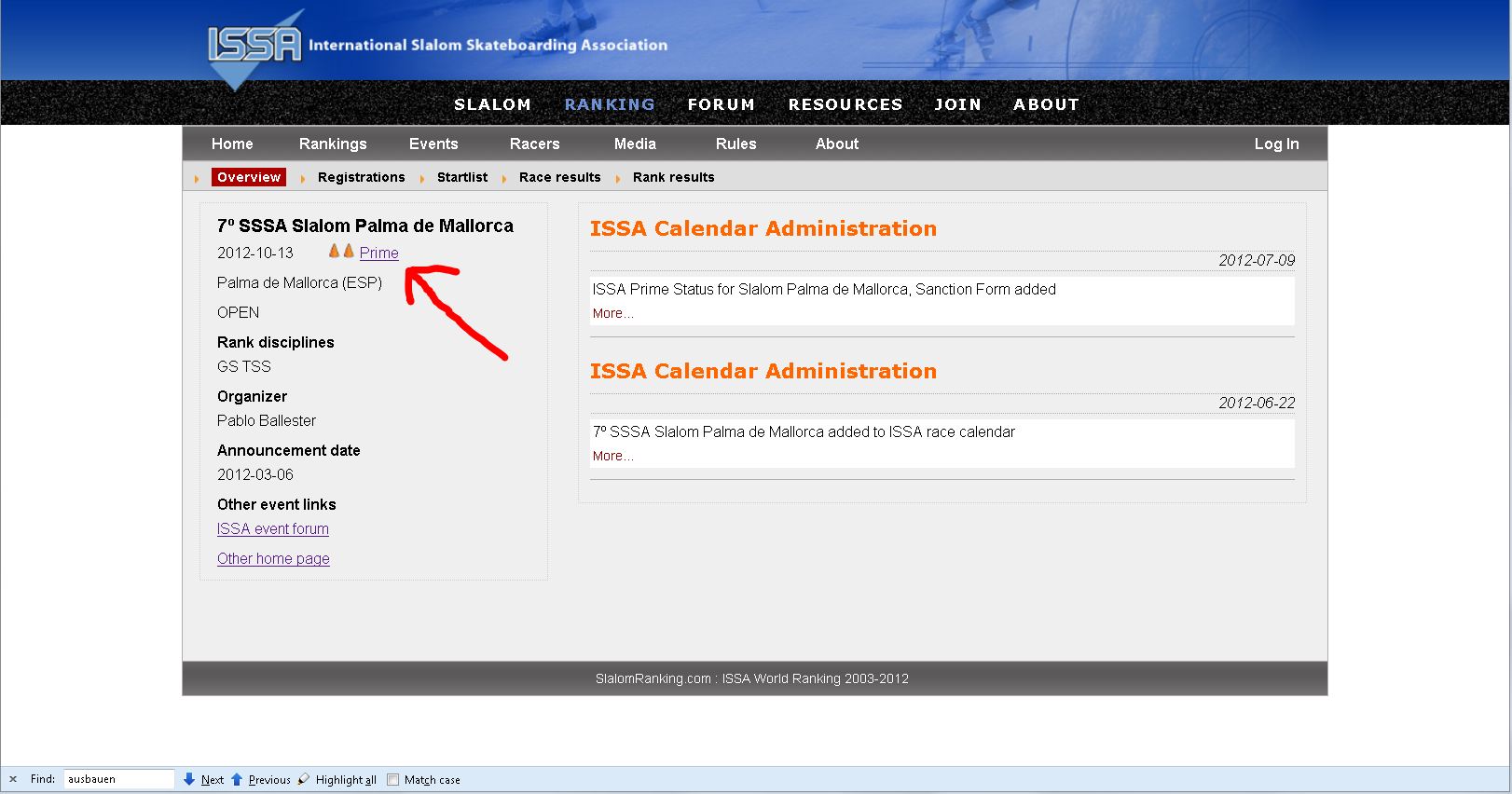Viewport: 1512px width, 794px height.
Task: Click the date 2012-07-09
Action: click(x=1257, y=260)
